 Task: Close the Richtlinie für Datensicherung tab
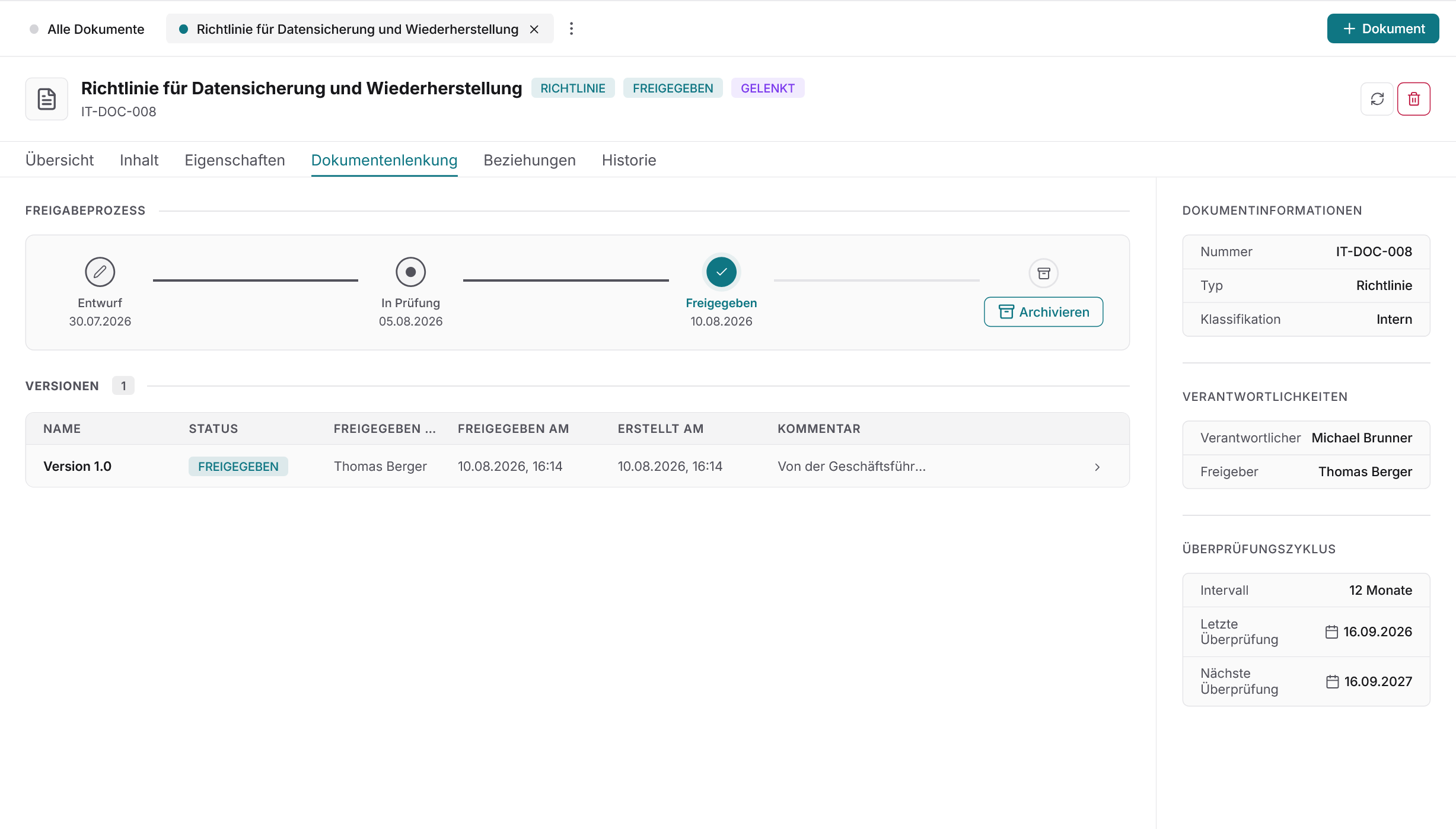(534, 29)
